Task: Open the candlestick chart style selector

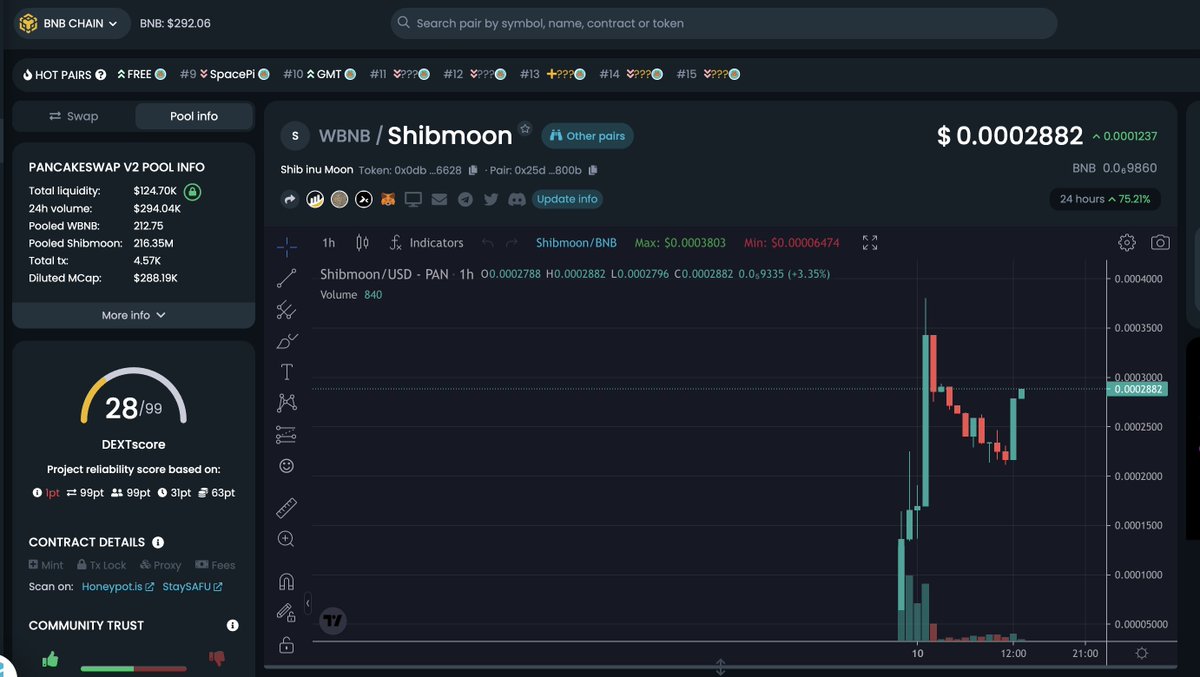Action: point(362,242)
